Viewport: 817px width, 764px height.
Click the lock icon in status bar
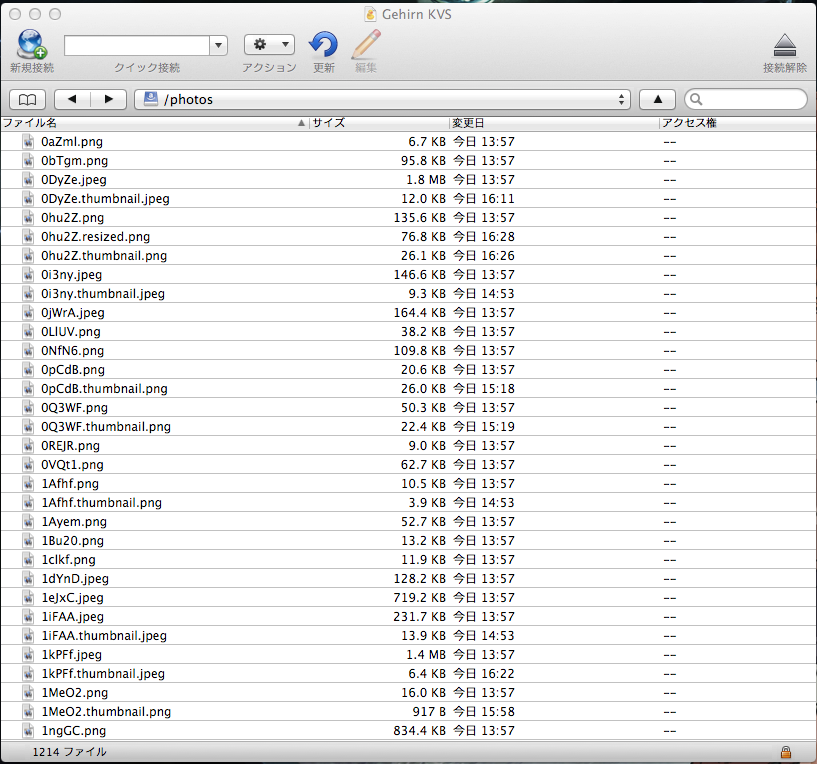click(x=786, y=752)
